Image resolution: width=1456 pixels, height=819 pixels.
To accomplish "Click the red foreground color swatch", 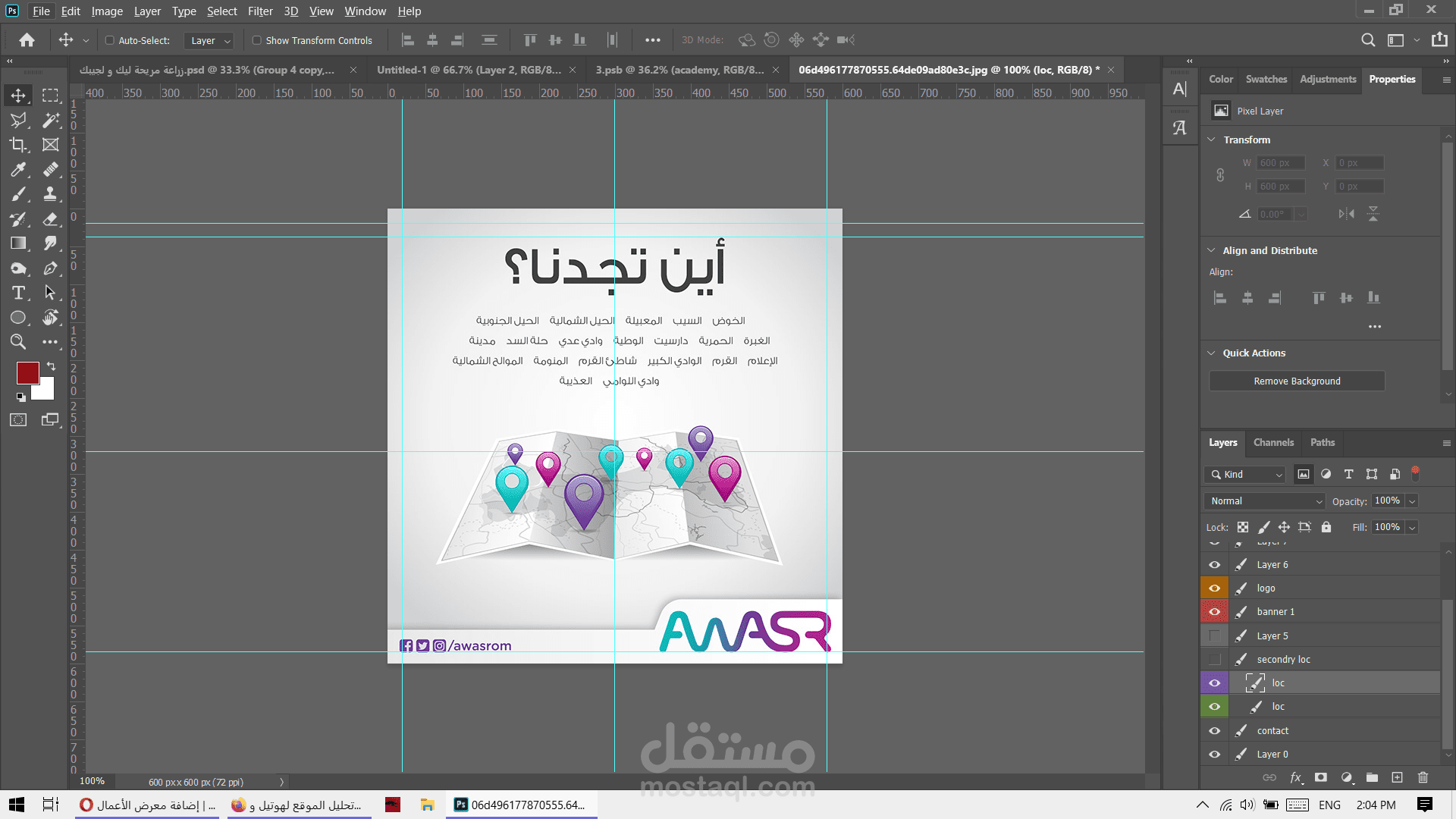I will (27, 372).
